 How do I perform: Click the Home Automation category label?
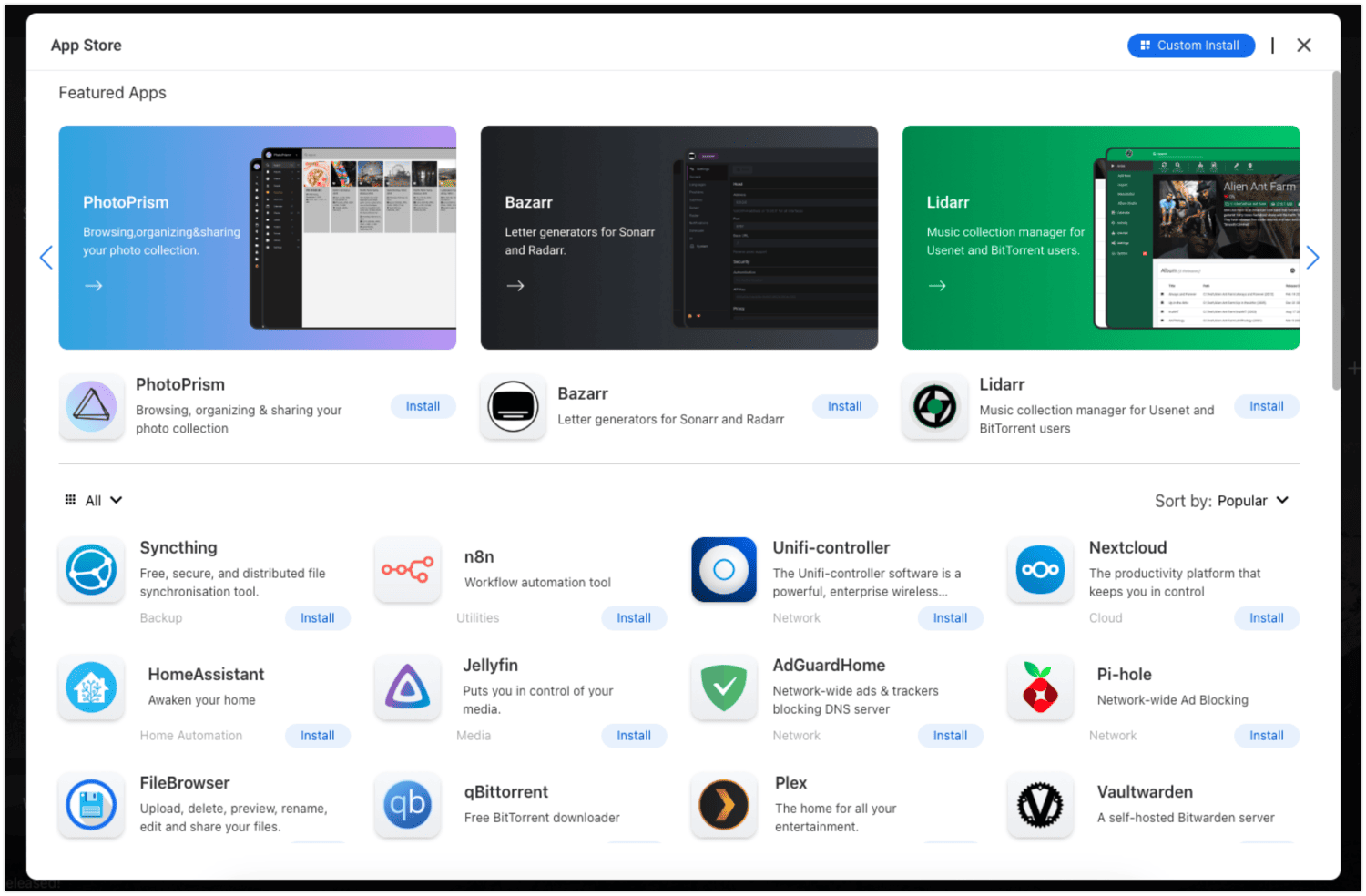coord(191,736)
